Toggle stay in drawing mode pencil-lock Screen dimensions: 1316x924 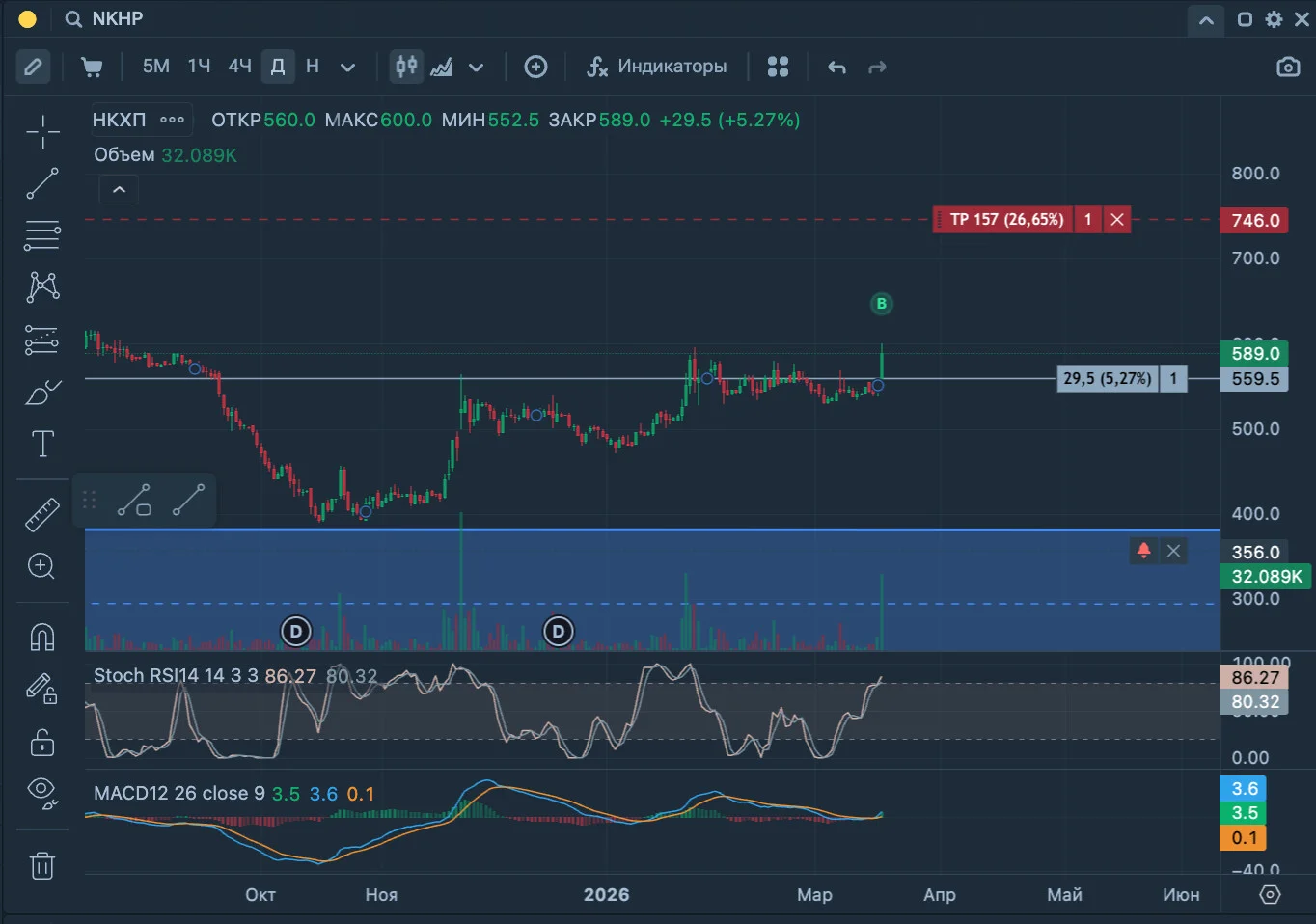[41, 689]
